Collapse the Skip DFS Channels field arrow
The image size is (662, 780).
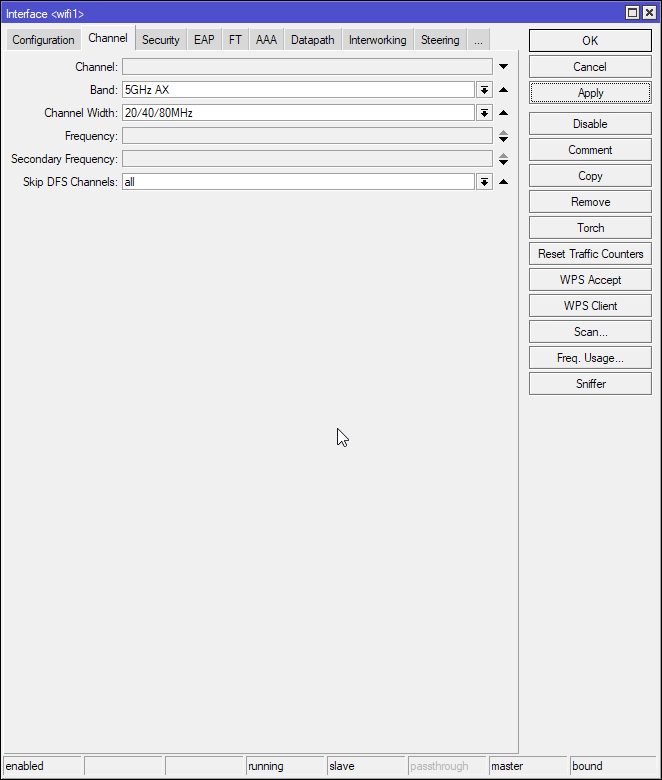503,182
